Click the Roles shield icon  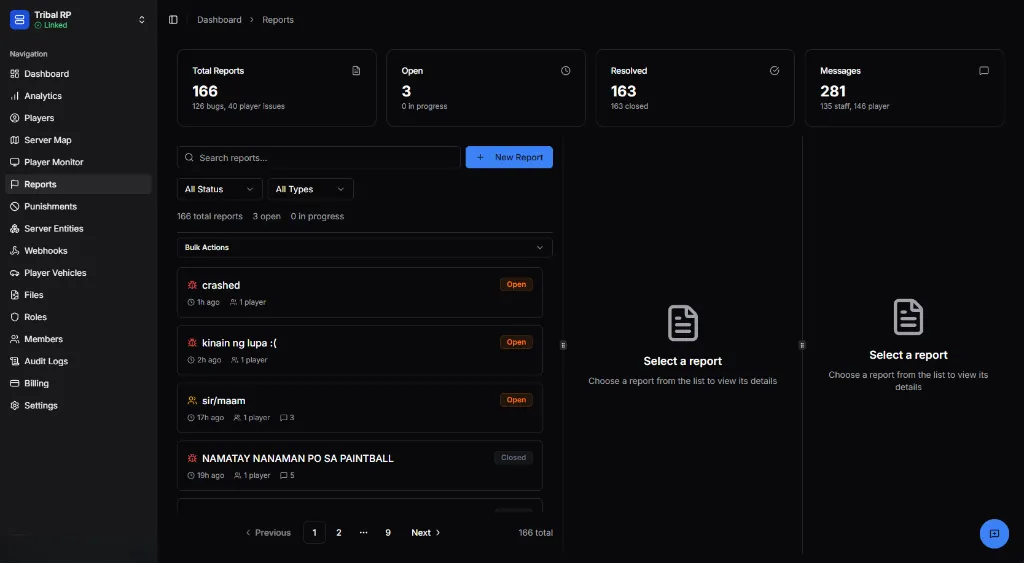[14, 317]
